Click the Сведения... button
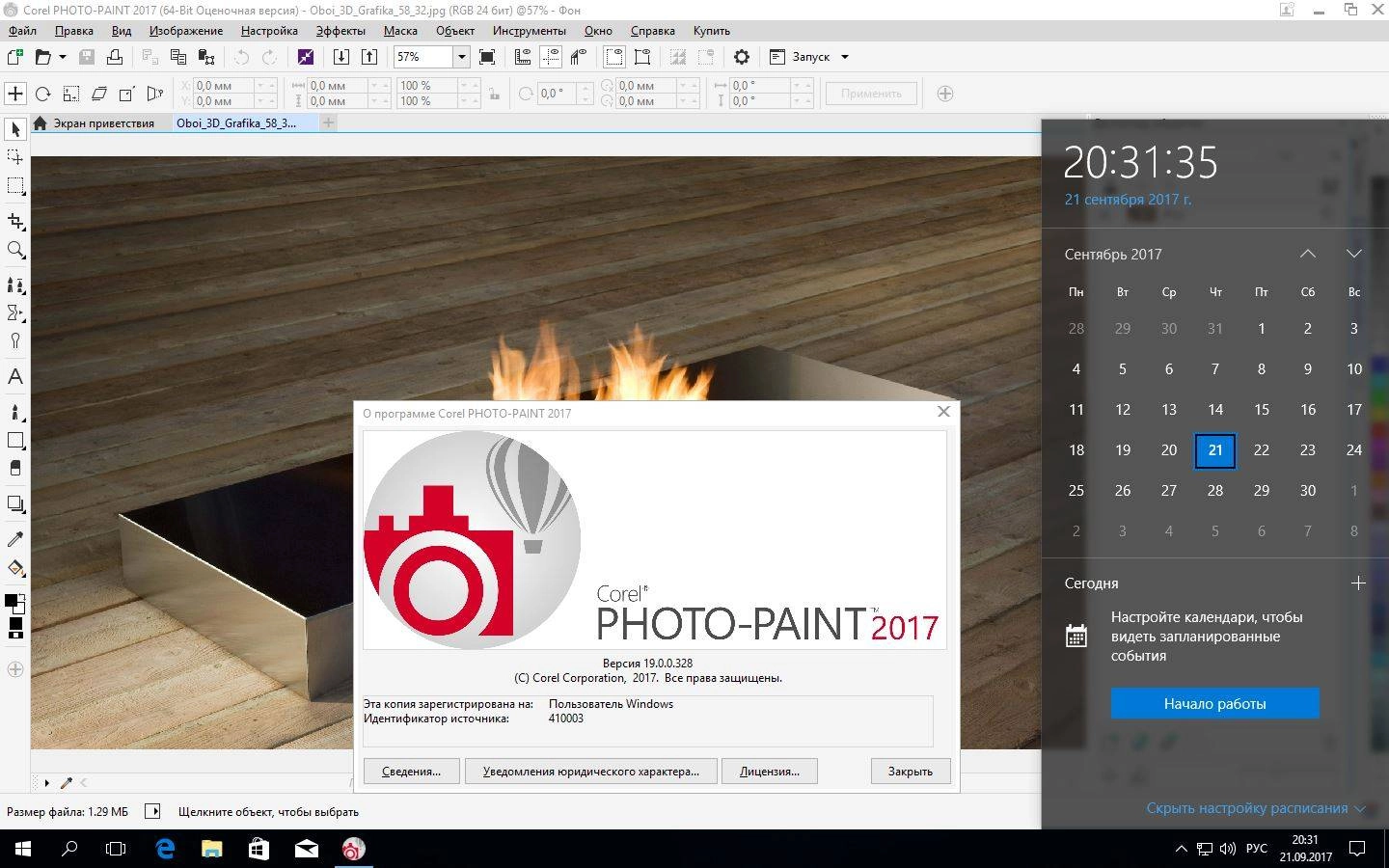The height and width of the screenshot is (868, 1389). click(411, 771)
